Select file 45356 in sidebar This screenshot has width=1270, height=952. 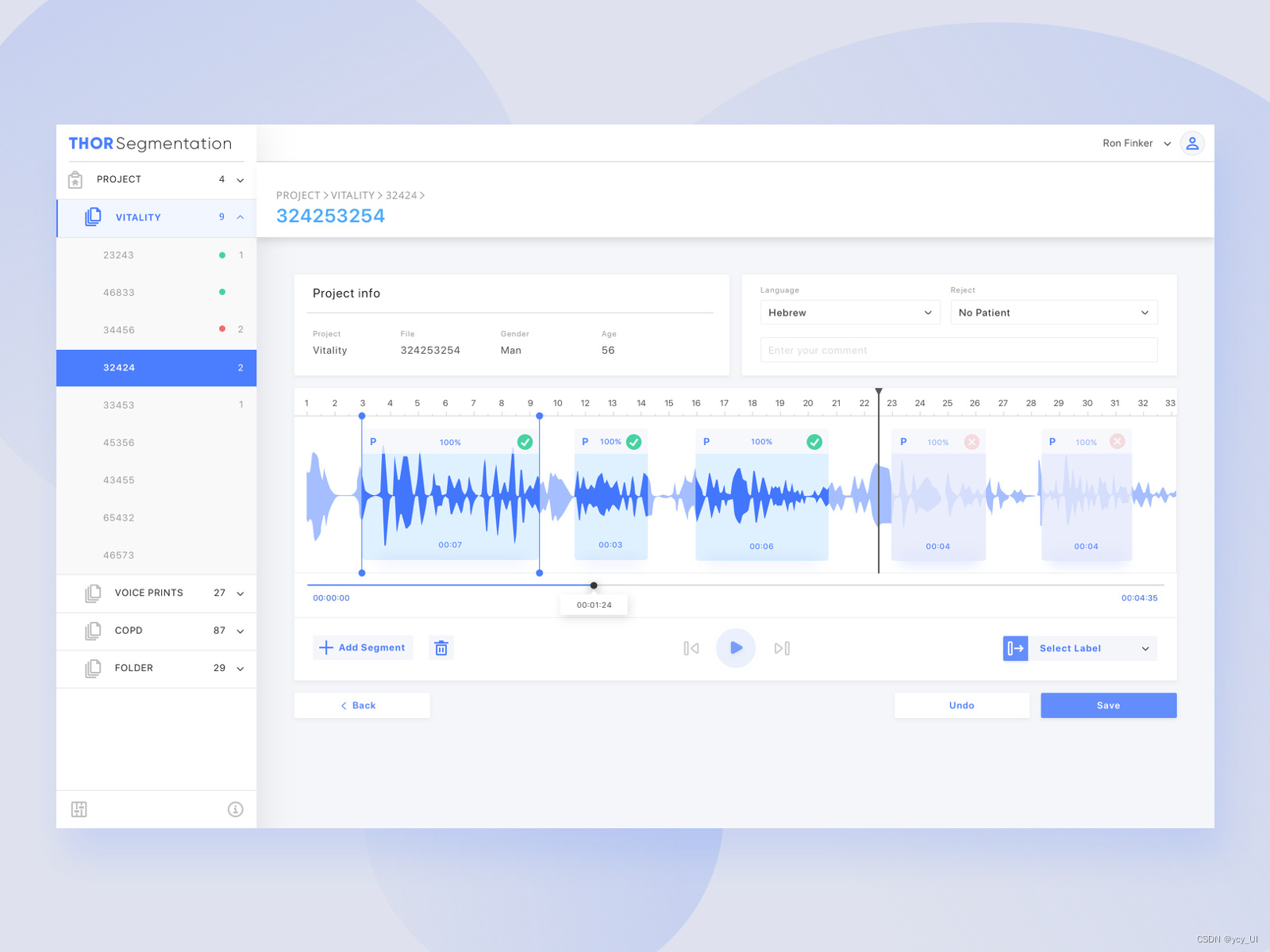click(x=156, y=443)
